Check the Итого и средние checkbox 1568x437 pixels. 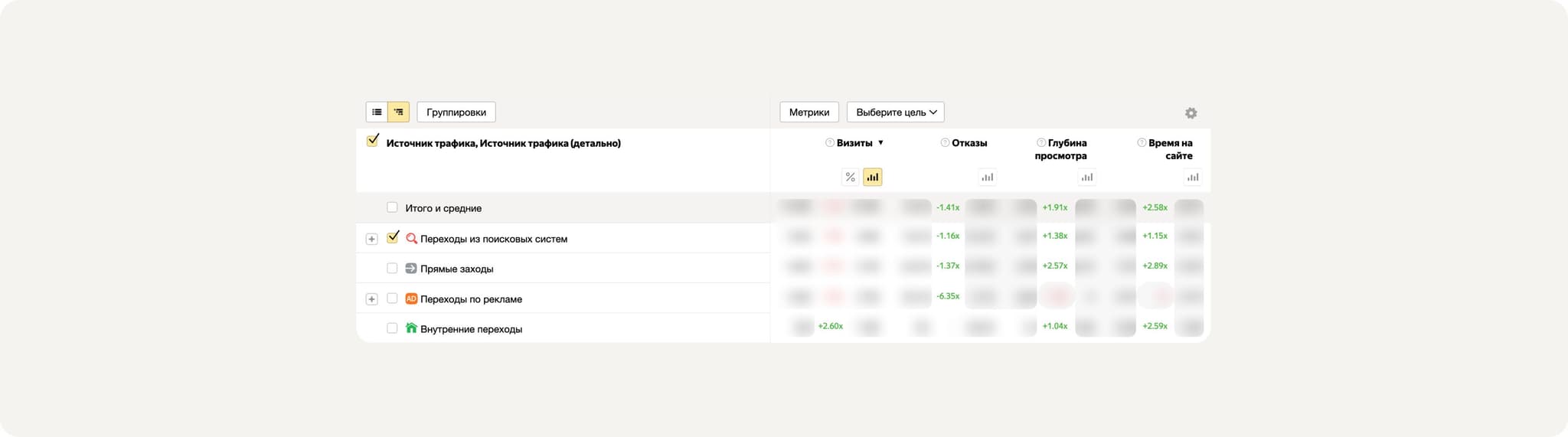(x=392, y=207)
